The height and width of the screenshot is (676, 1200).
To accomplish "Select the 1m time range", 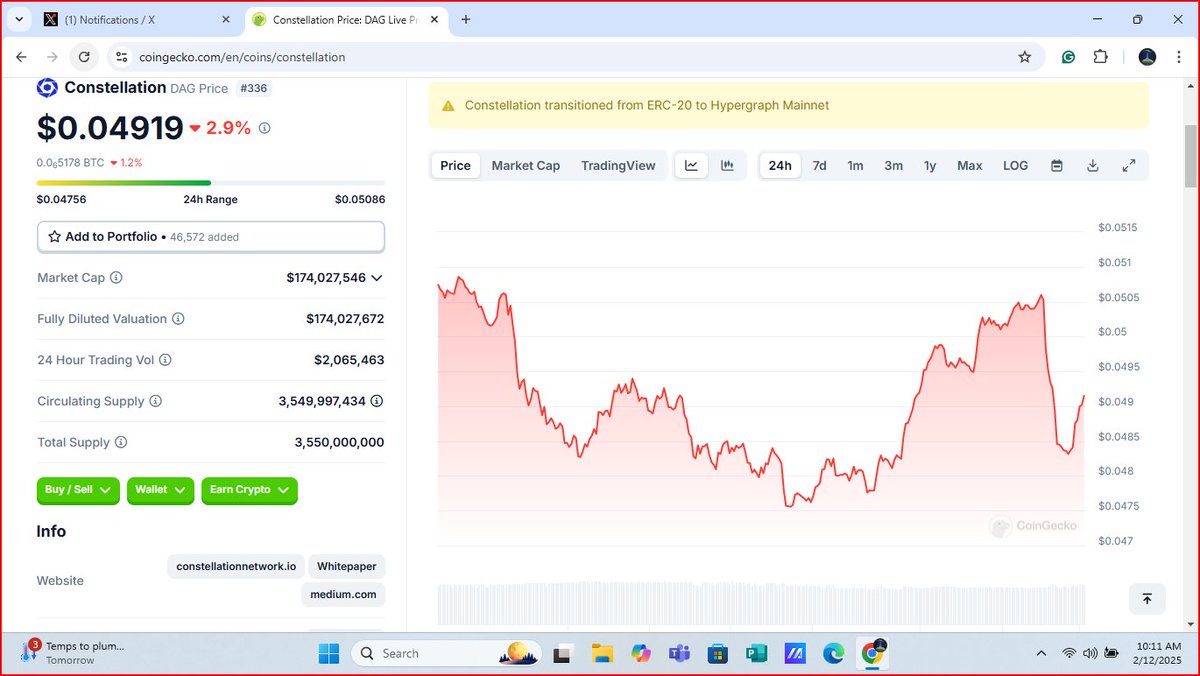I will pyautogui.click(x=855, y=166).
